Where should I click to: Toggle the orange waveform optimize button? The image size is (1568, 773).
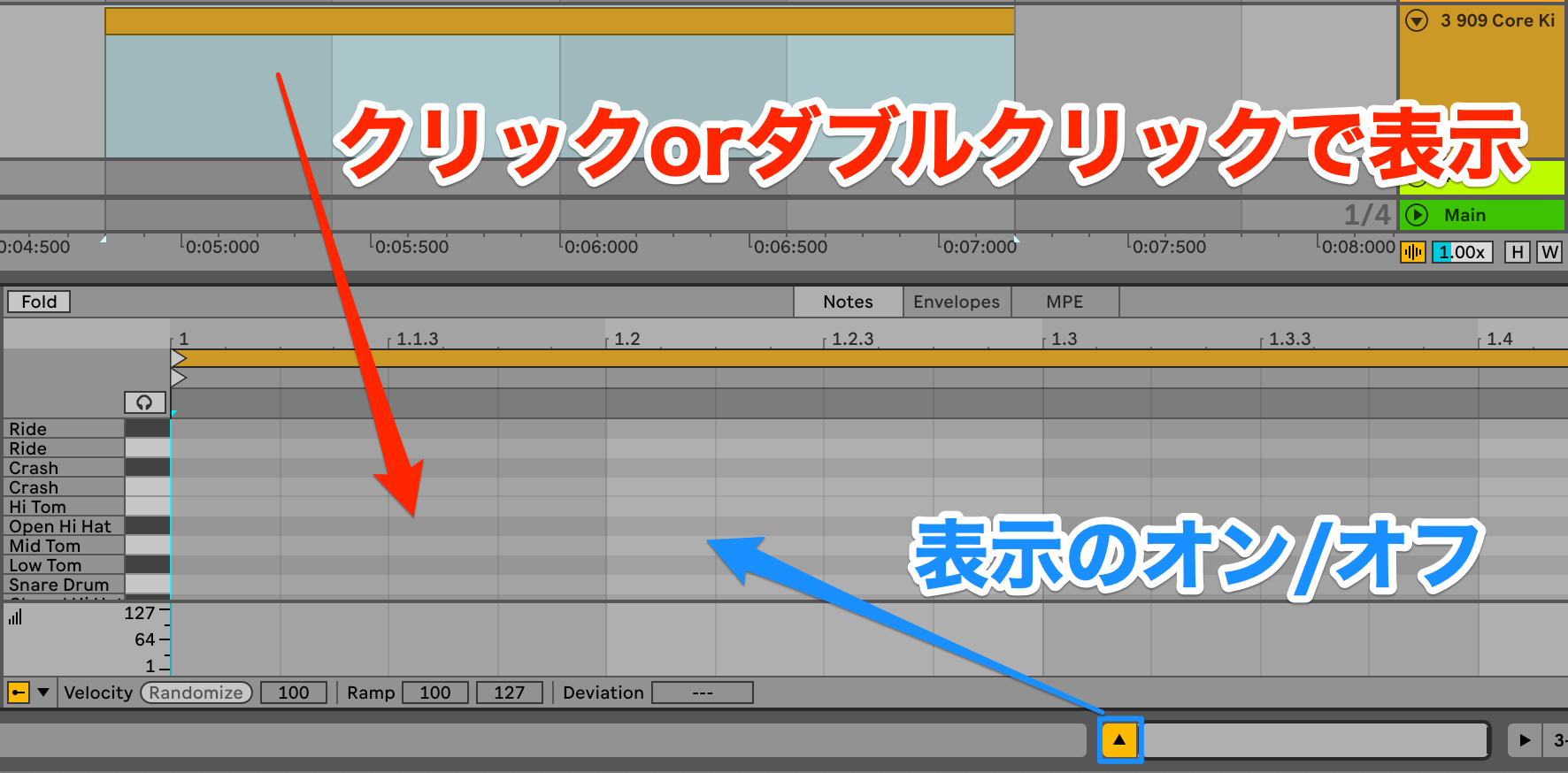pyautogui.click(x=1413, y=252)
